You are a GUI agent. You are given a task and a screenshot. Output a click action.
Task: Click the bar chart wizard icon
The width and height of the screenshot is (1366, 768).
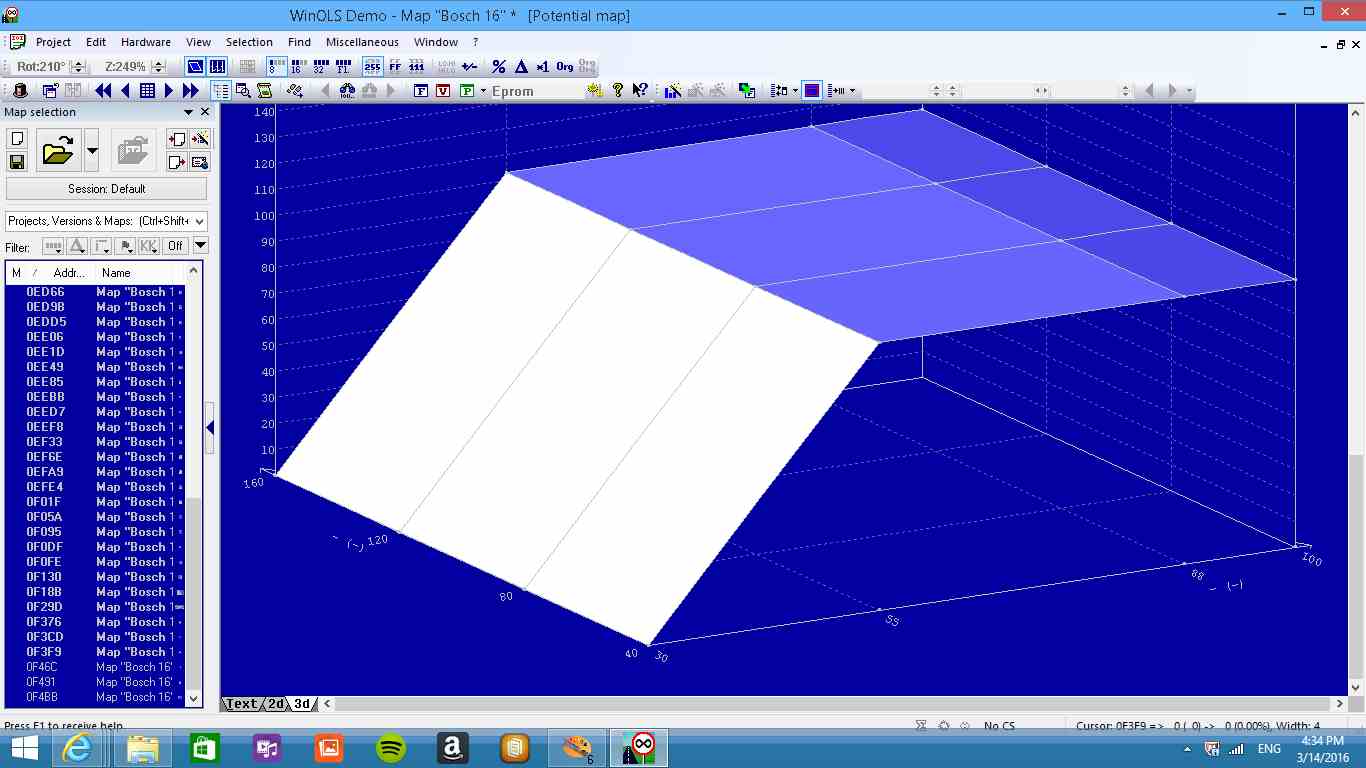673,91
